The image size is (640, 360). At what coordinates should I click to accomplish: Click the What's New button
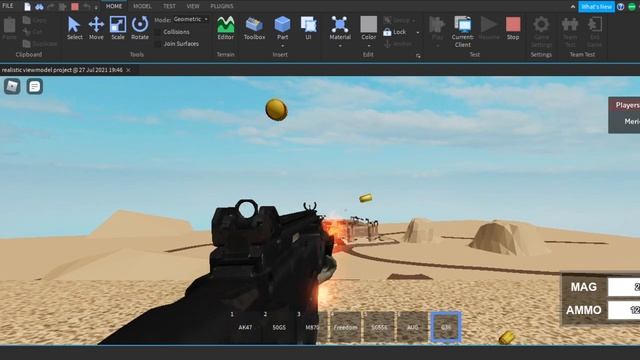[596, 7]
